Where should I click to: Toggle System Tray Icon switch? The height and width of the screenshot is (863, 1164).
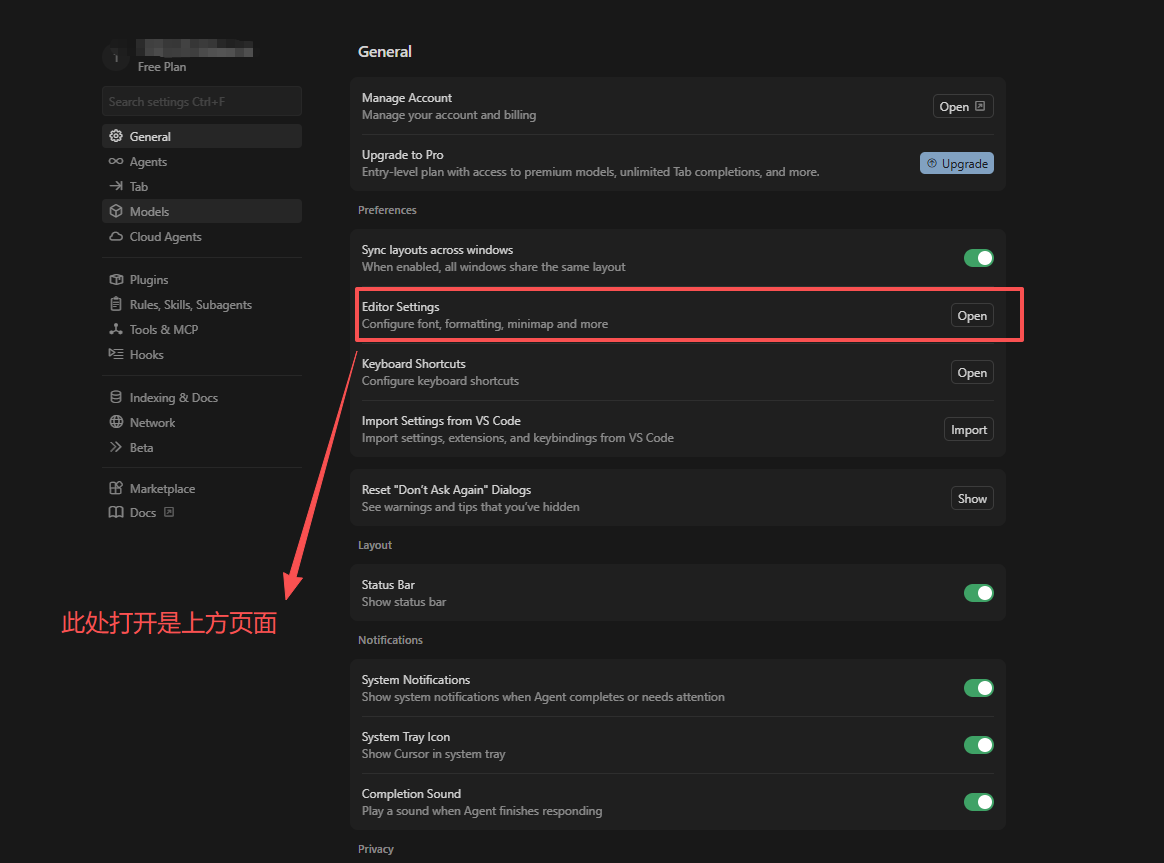tap(978, 745)
